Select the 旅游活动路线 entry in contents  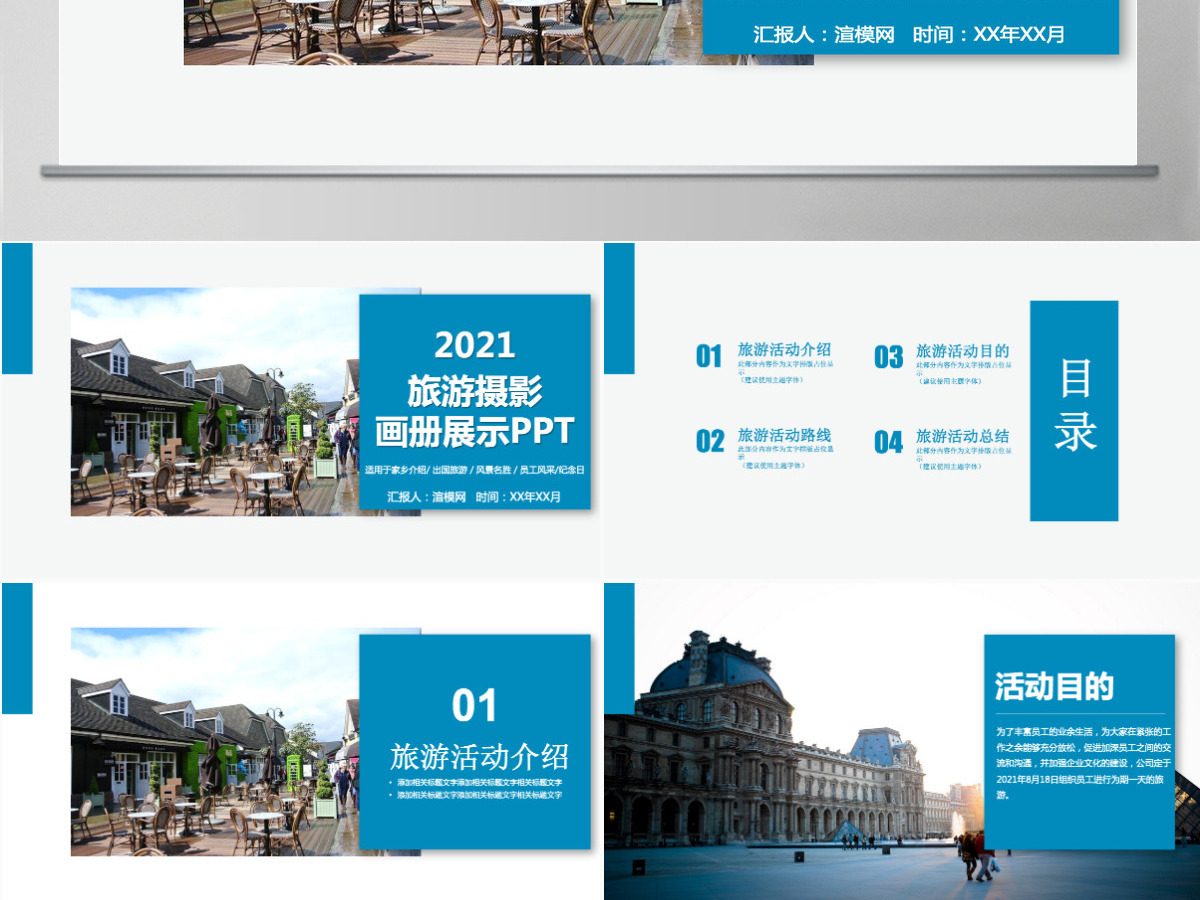coord(784,435)
